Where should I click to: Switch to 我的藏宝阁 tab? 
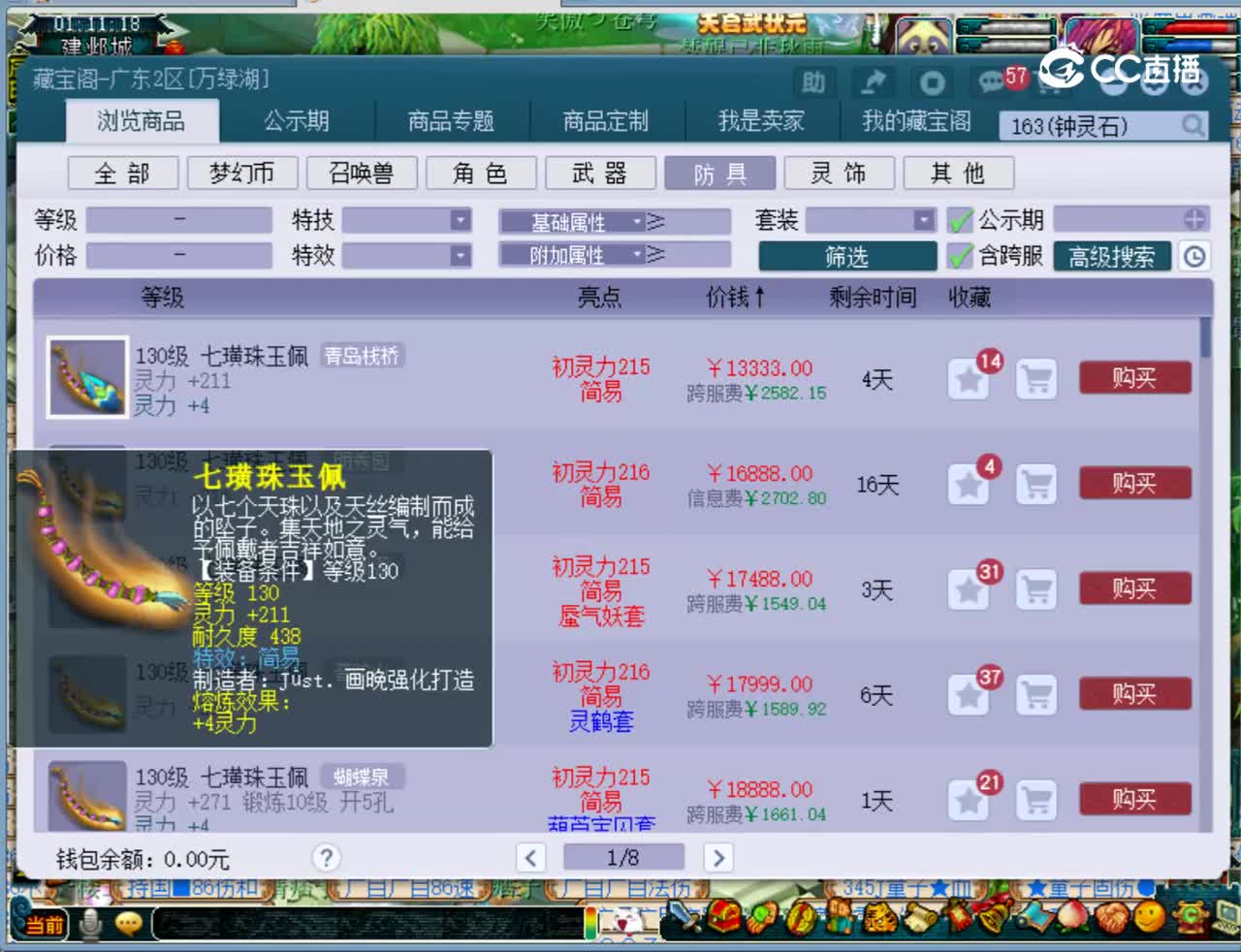tap(916, 121)
